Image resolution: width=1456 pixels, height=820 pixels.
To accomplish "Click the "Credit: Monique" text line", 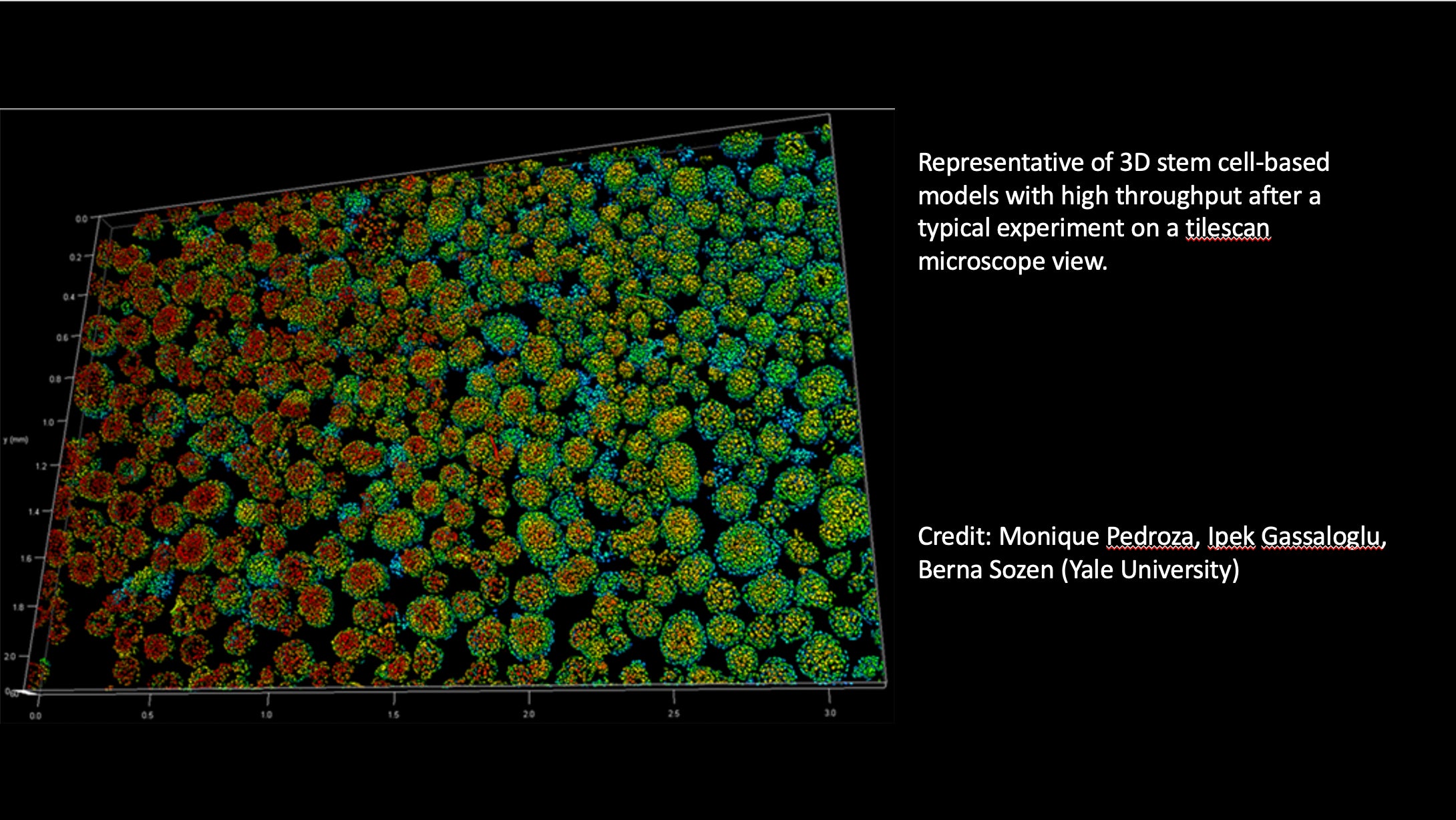I will point(1009,536).
